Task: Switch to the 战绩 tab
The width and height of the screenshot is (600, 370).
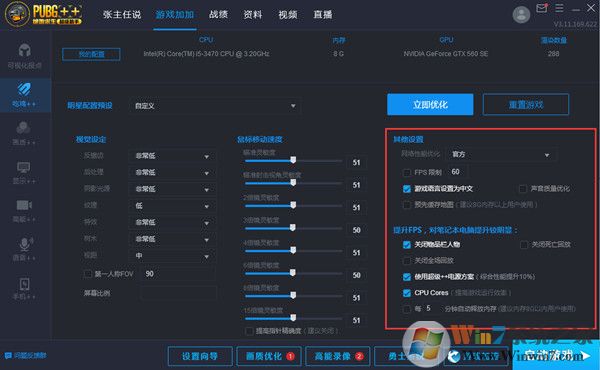Action: tap(218, 15)
